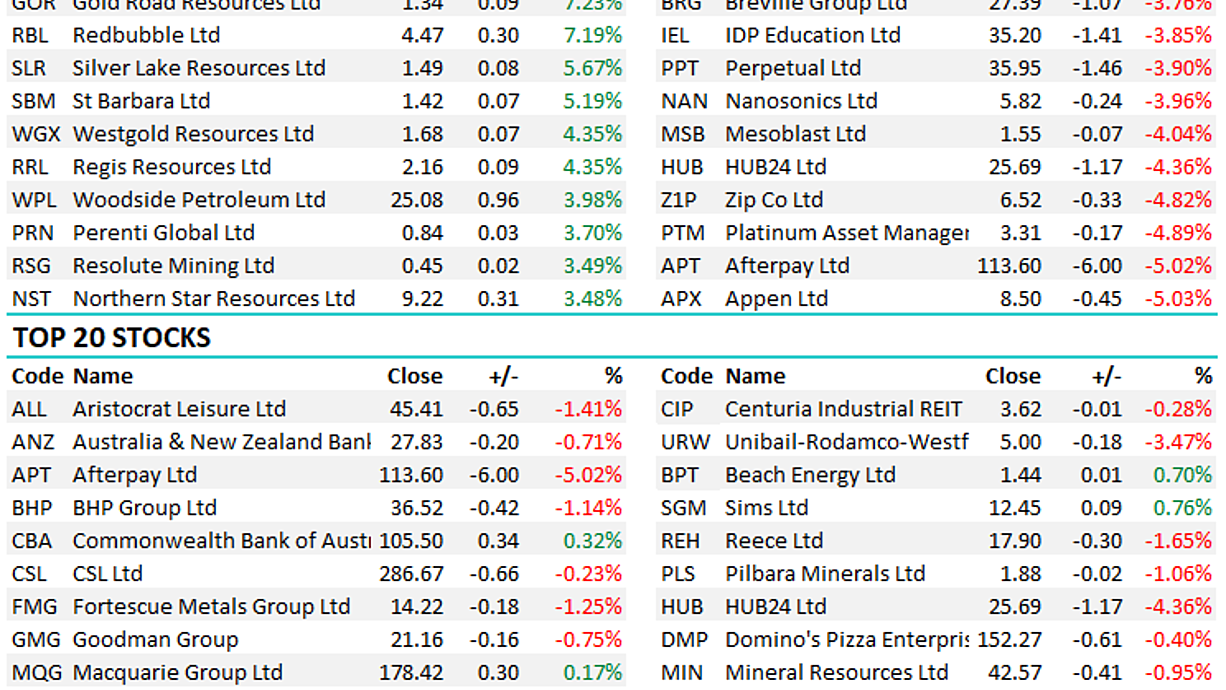
Task: Select the Z1P stock code
Action: click(x=677, y=200)
